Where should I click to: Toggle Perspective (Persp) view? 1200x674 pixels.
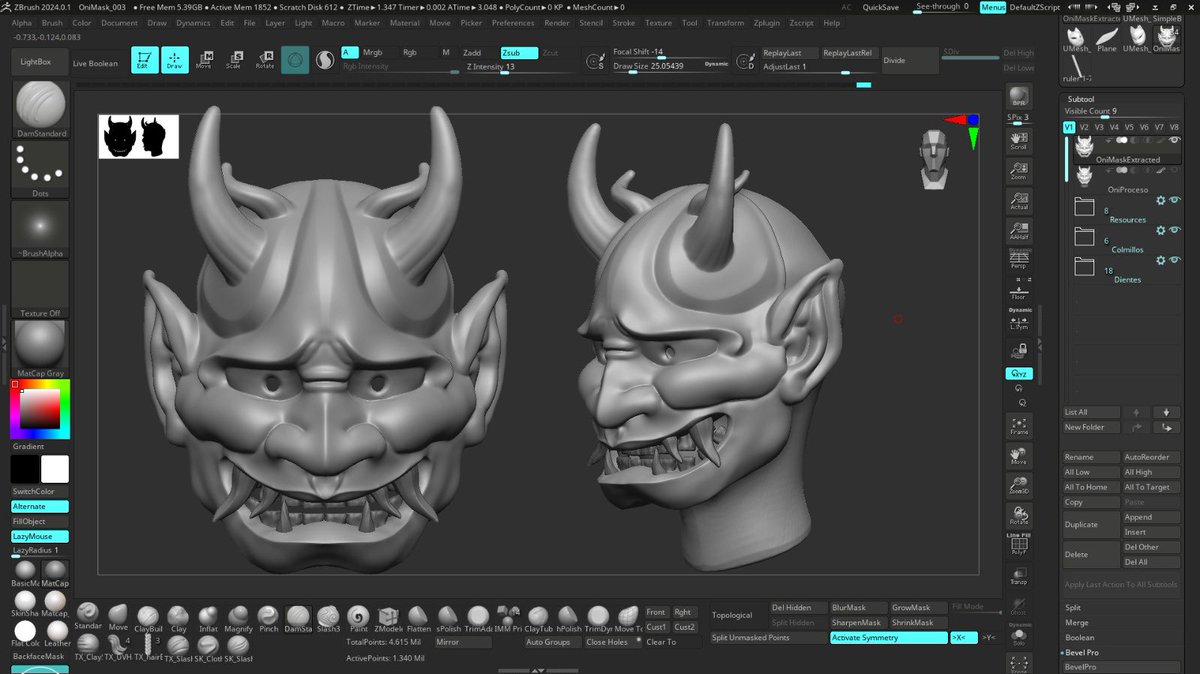click(x=1019, y=260)
